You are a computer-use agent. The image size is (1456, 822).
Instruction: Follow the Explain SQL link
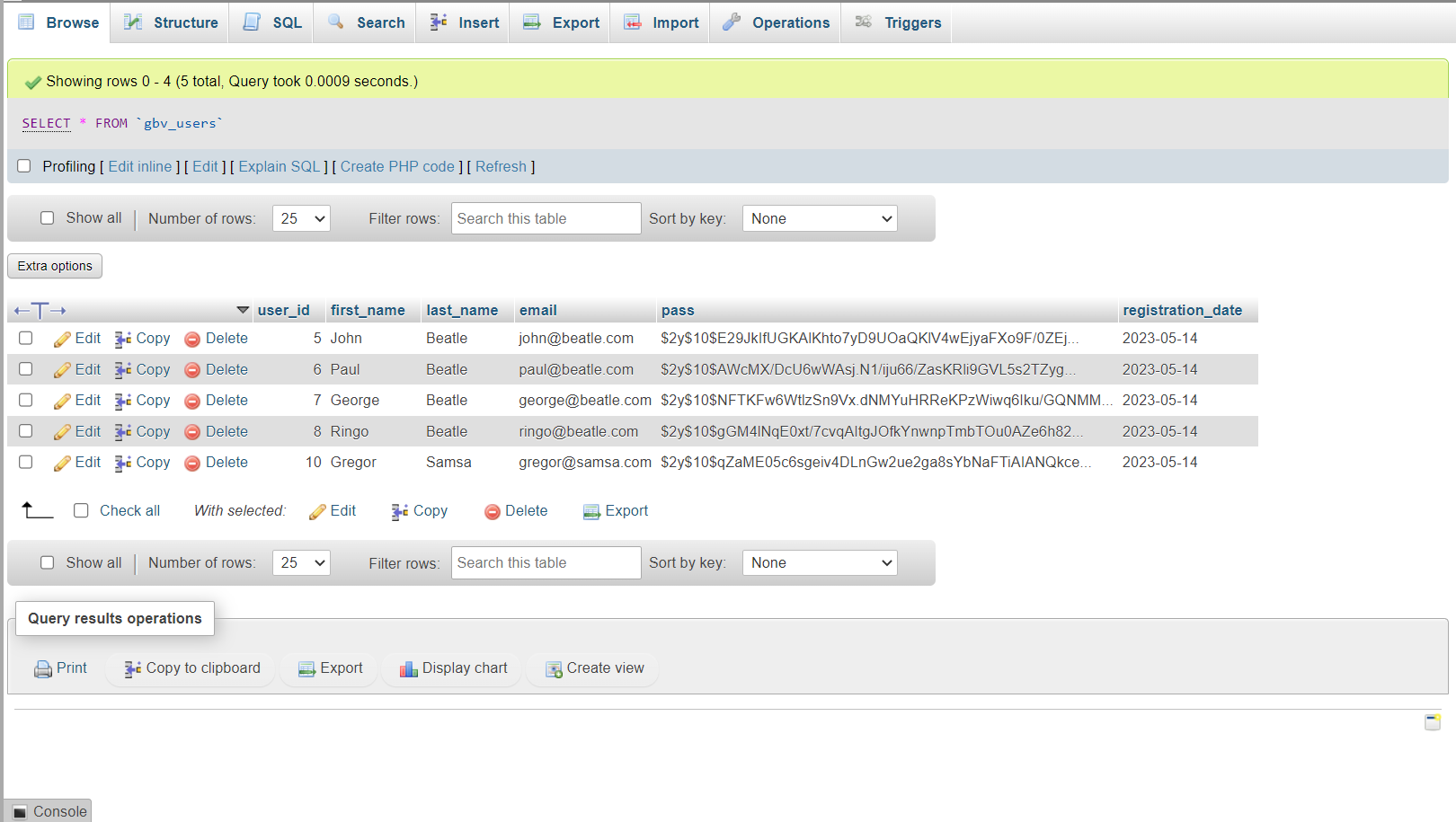tap(280, 166)
